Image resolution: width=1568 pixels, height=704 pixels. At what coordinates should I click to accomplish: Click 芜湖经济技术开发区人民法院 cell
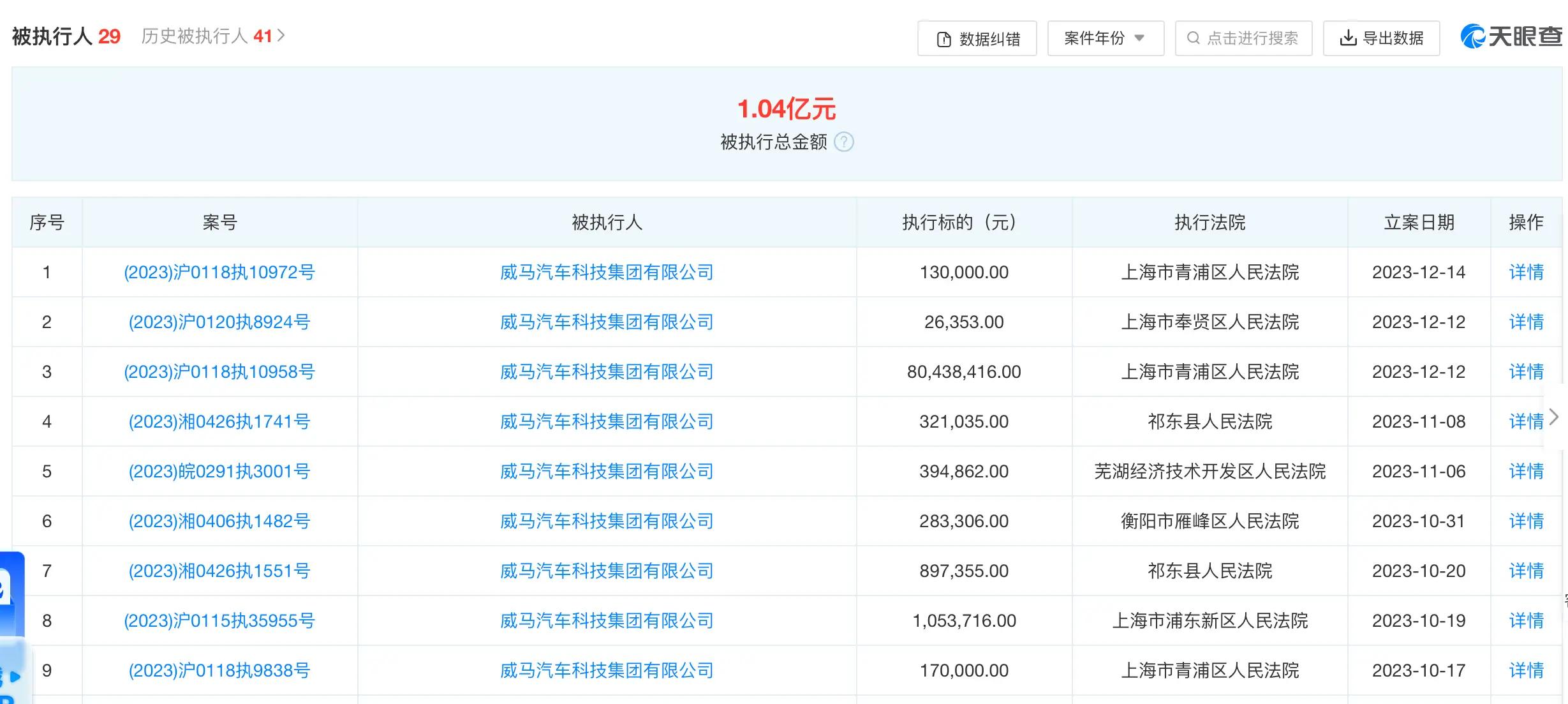[1210, 472]
